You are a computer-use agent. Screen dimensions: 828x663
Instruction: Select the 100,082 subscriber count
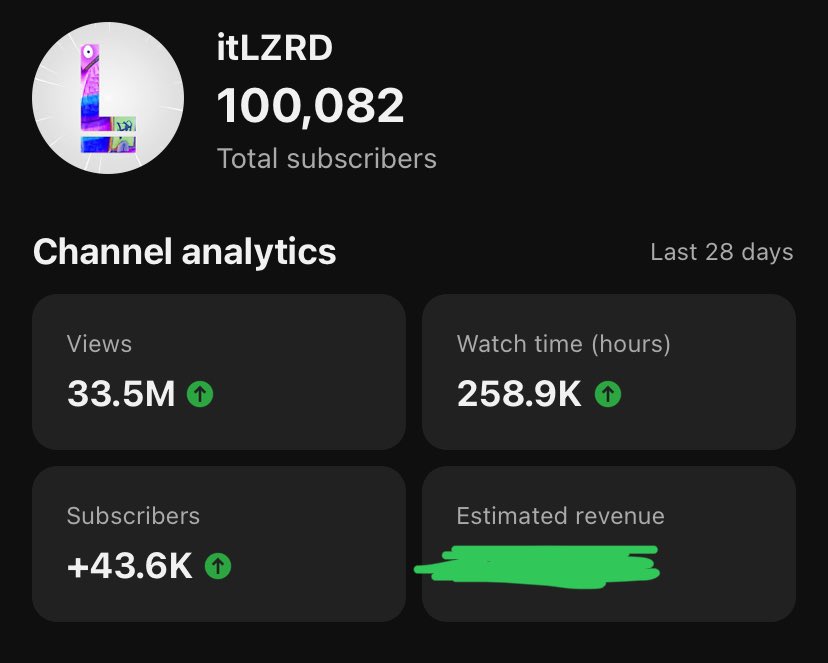[310, 106]
